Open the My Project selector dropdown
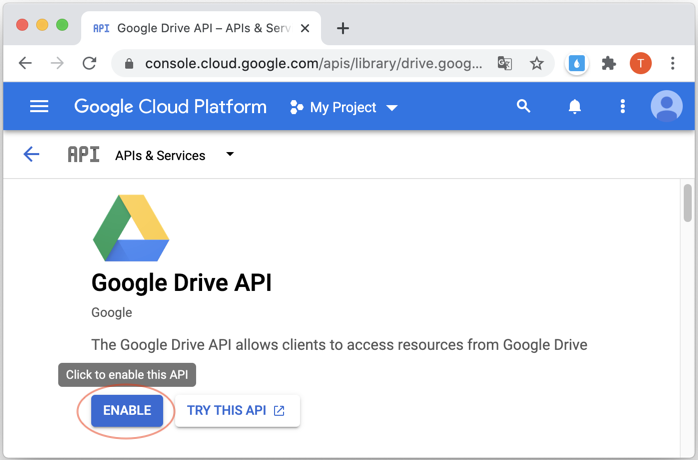The width and height of the screenshot is (698, 460). (x=343, y=107)
